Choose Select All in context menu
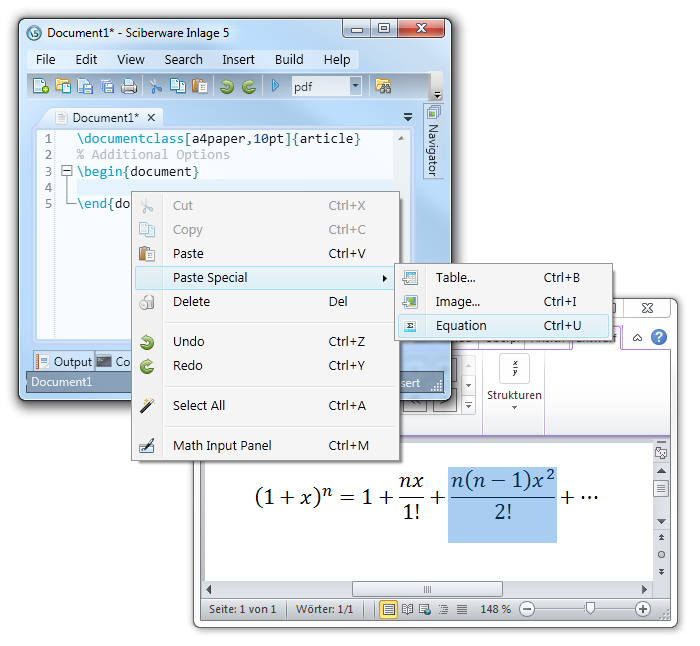Image resolution: width=700 pixels, height=646 pixels. click(265, 406)
